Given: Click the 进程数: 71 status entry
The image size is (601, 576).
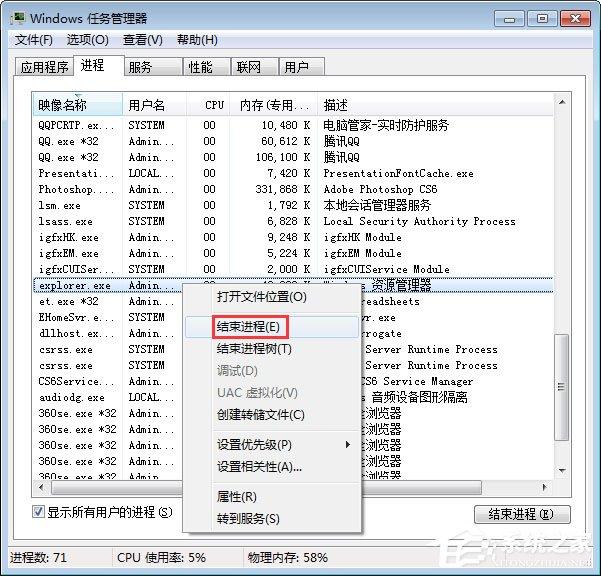Looking at the screenshot, I should click(x=38, y=557).
